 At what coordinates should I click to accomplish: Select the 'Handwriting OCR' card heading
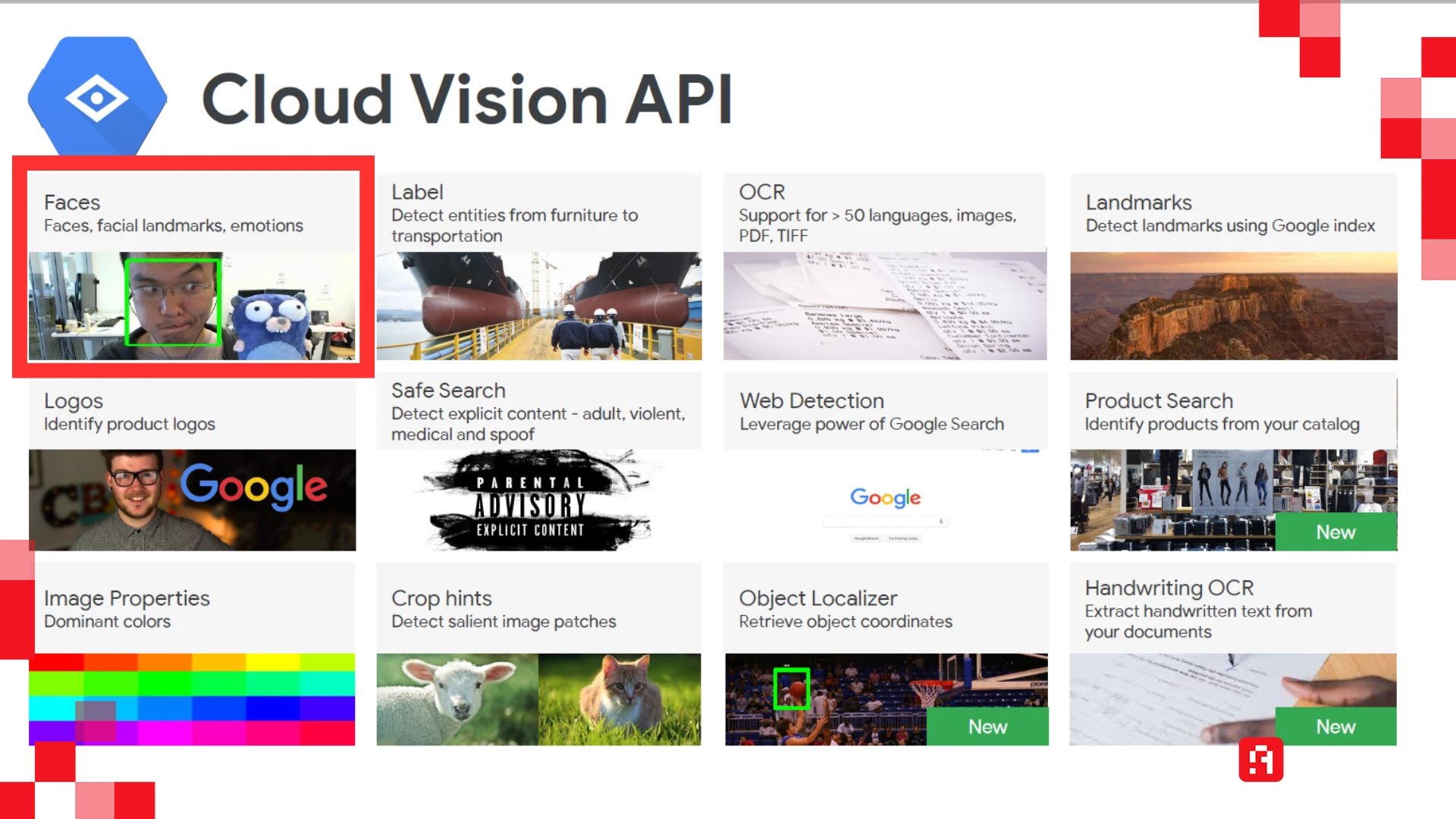(x=1169, y=588)
